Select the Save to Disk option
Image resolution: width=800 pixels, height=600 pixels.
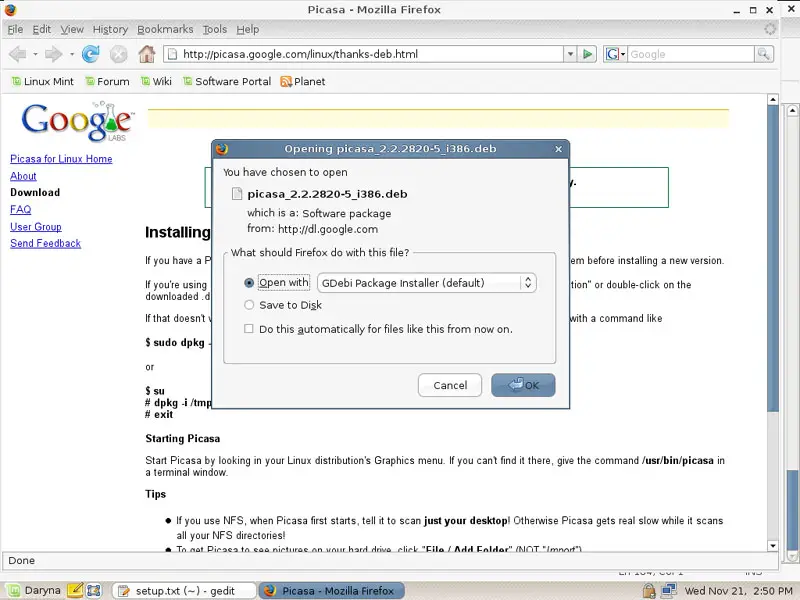249,305
